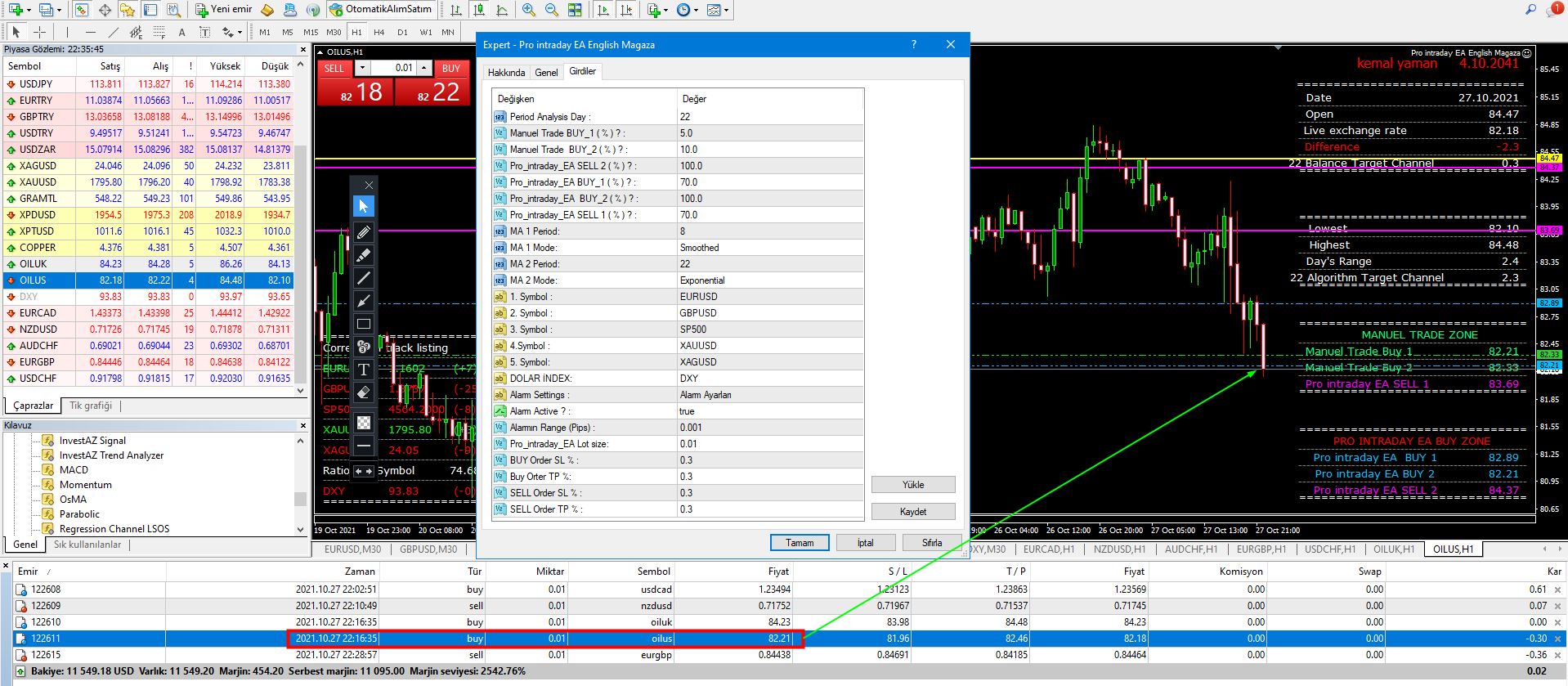
Task: Open the Strategy Tester icon
Action: point(173,10)
